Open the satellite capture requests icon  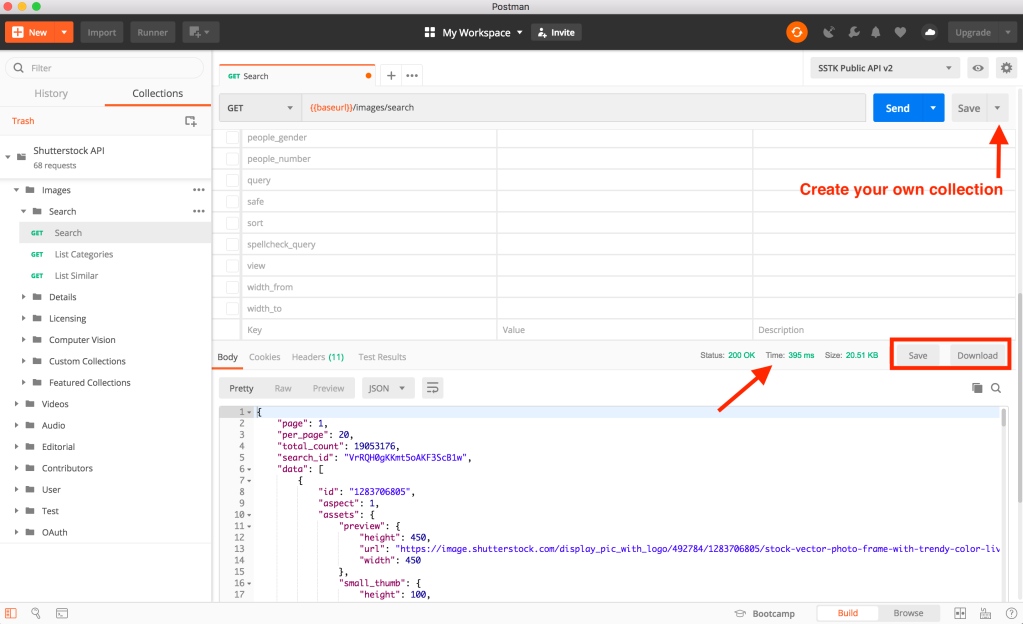click(x=829, y=32)
